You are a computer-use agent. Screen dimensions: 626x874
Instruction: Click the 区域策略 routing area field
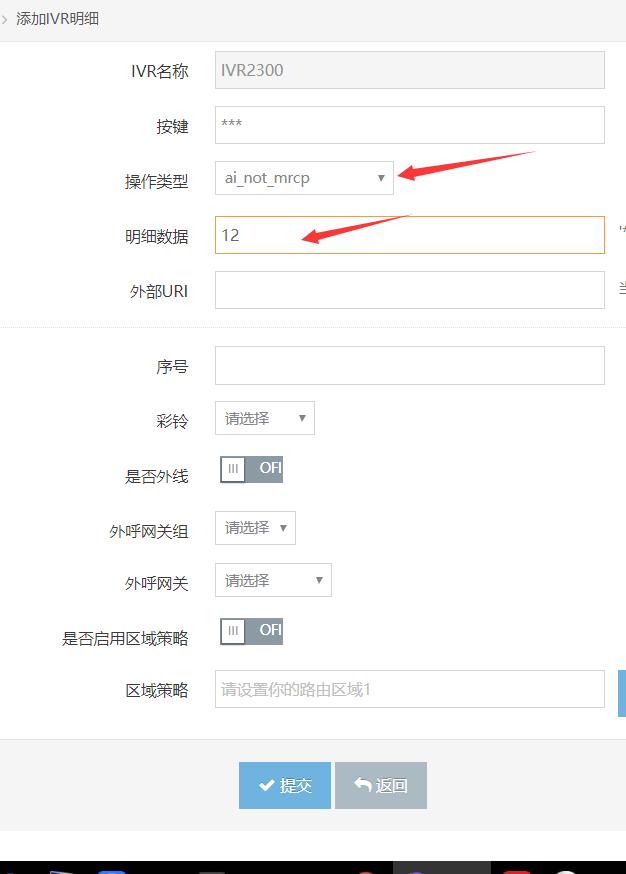[409, 689]
